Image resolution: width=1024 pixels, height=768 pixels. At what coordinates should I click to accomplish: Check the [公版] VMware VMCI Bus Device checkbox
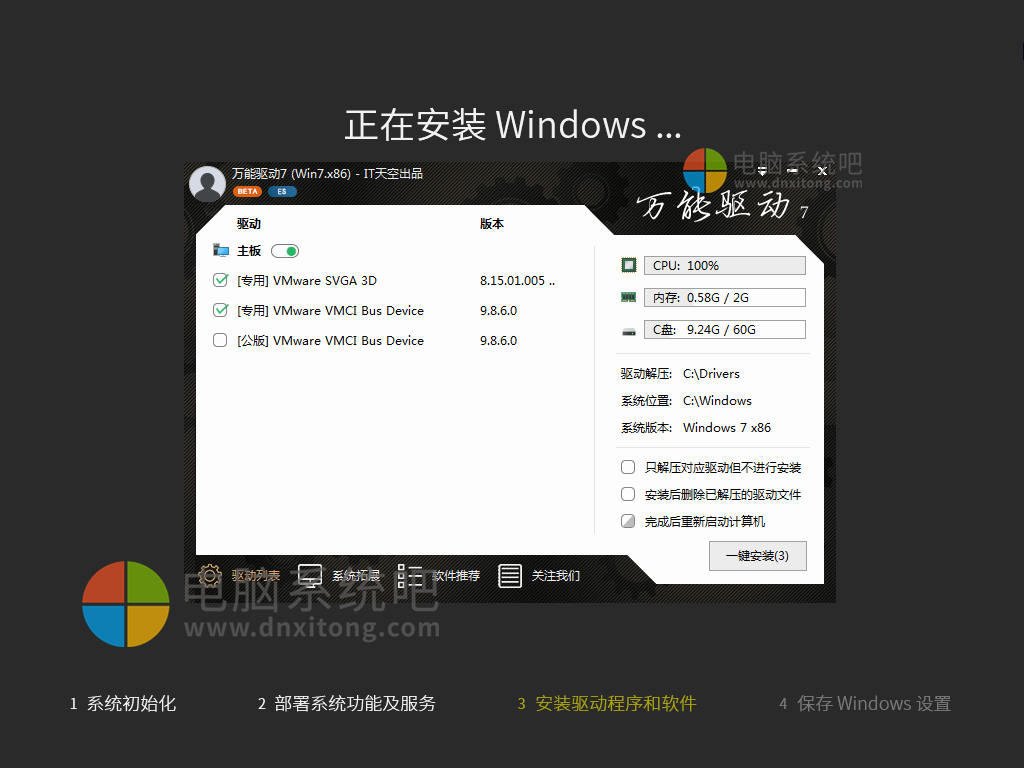coord(220,340)
